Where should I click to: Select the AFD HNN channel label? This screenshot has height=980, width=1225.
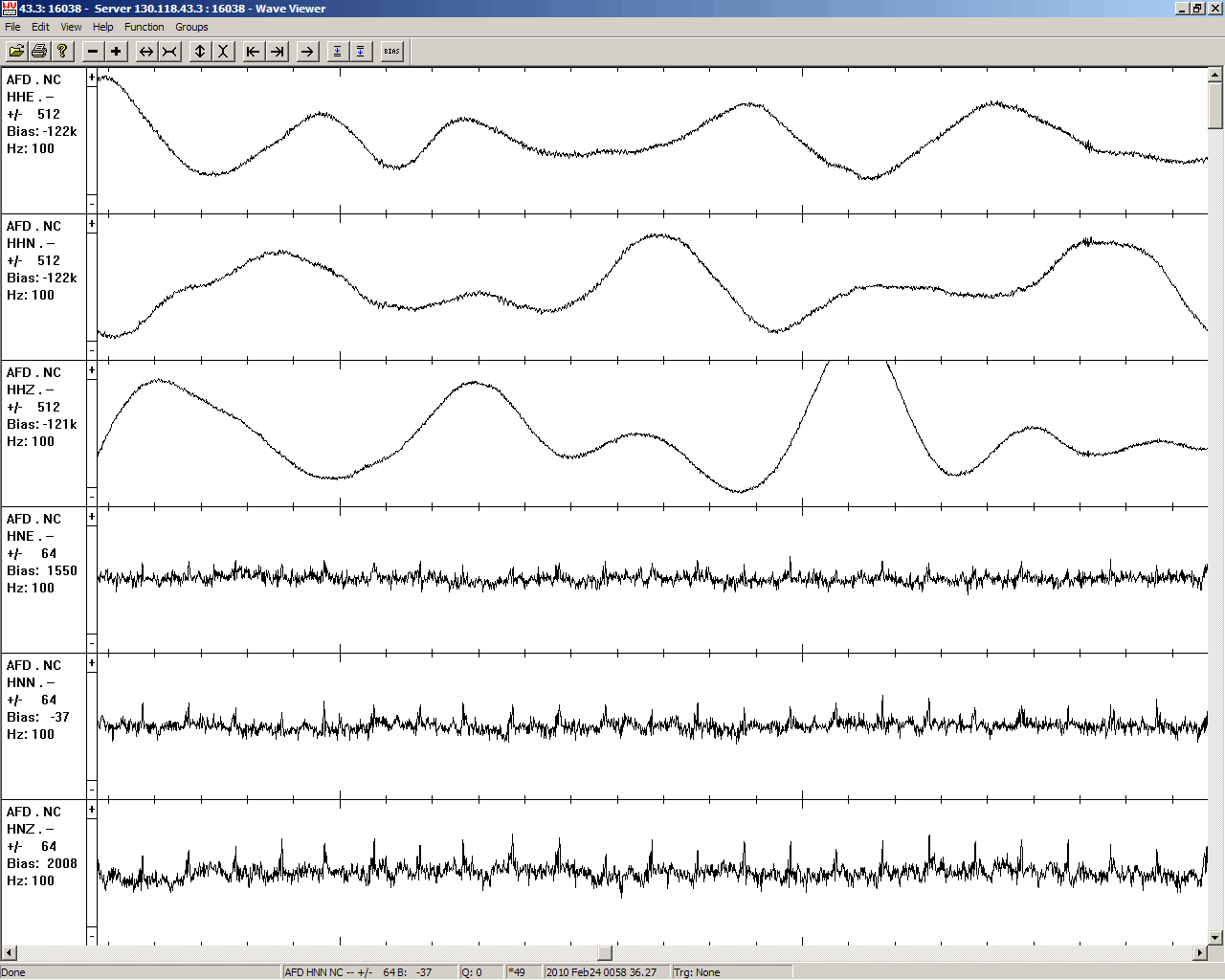[x=43, y=725]
